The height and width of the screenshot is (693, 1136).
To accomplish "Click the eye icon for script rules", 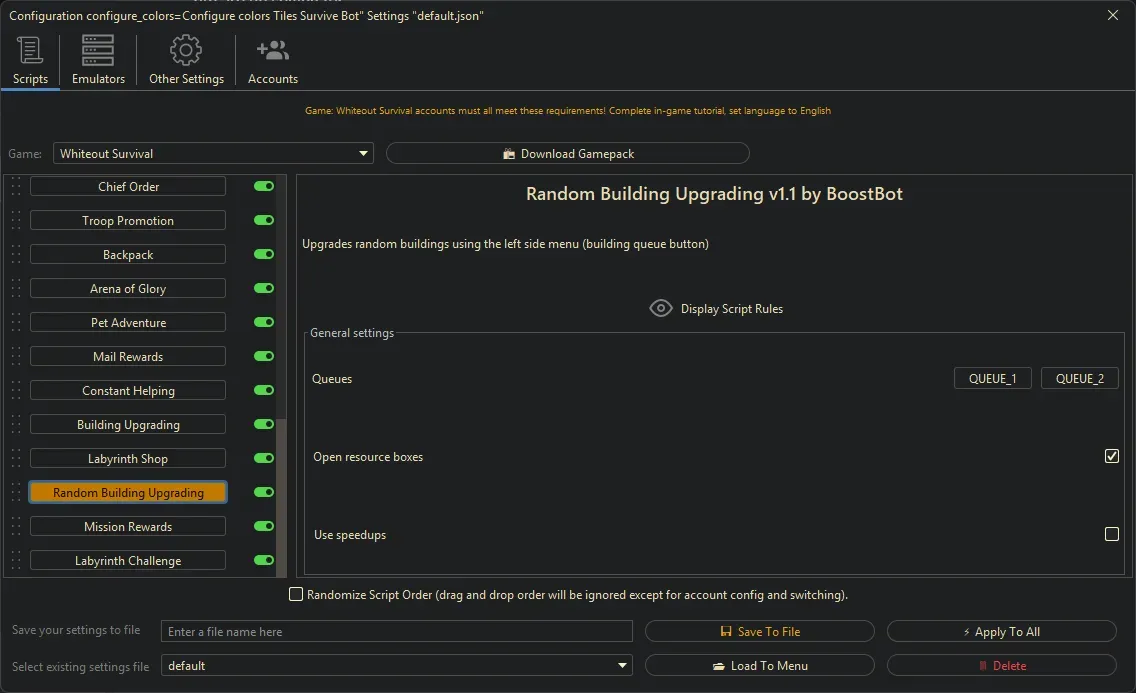I will (661, 309).
